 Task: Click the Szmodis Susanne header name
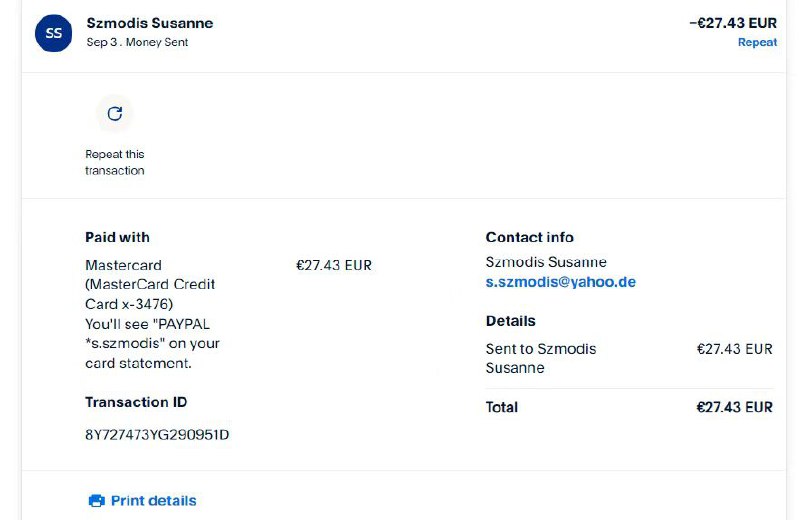click(150, 23)
